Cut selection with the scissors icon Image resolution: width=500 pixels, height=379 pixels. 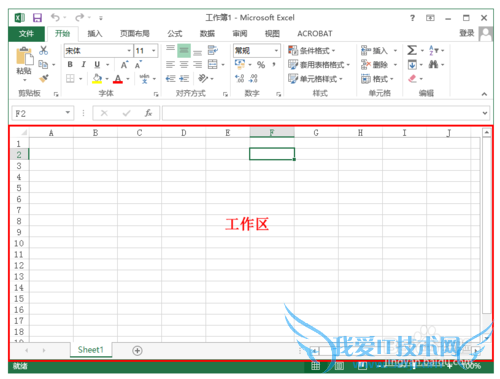tap(43, 50)
